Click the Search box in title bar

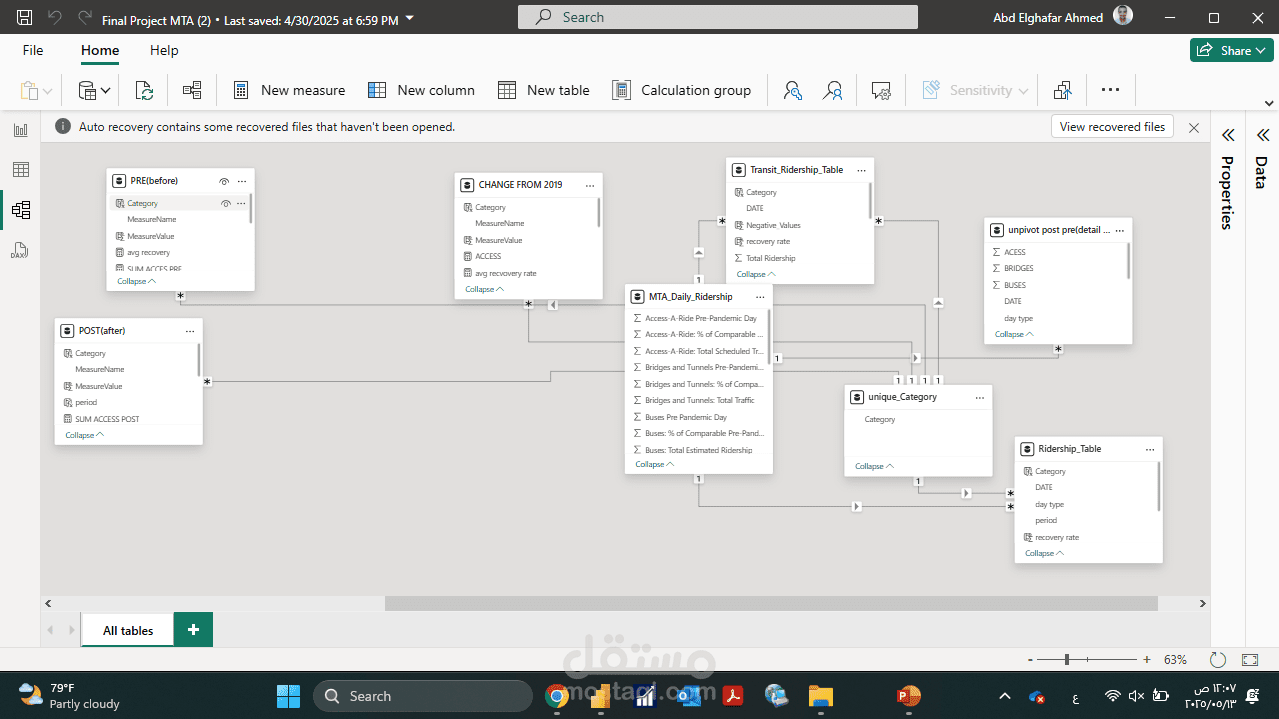(x=718, y=17)
